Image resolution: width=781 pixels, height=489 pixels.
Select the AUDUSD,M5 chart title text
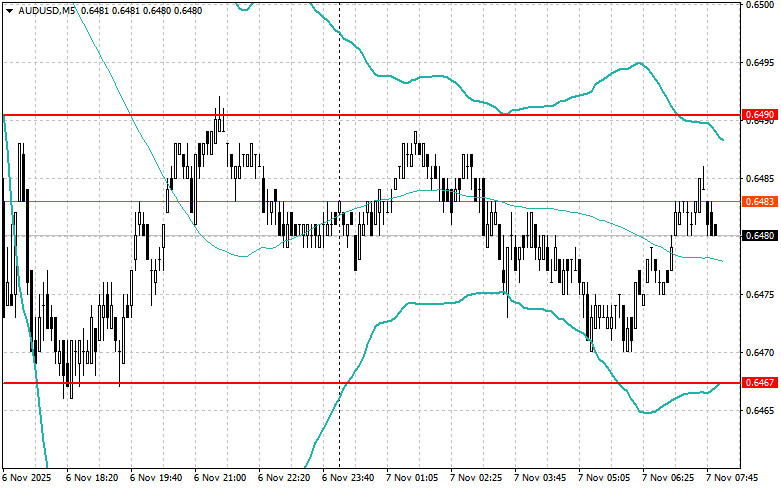click(x=46, y=10)
